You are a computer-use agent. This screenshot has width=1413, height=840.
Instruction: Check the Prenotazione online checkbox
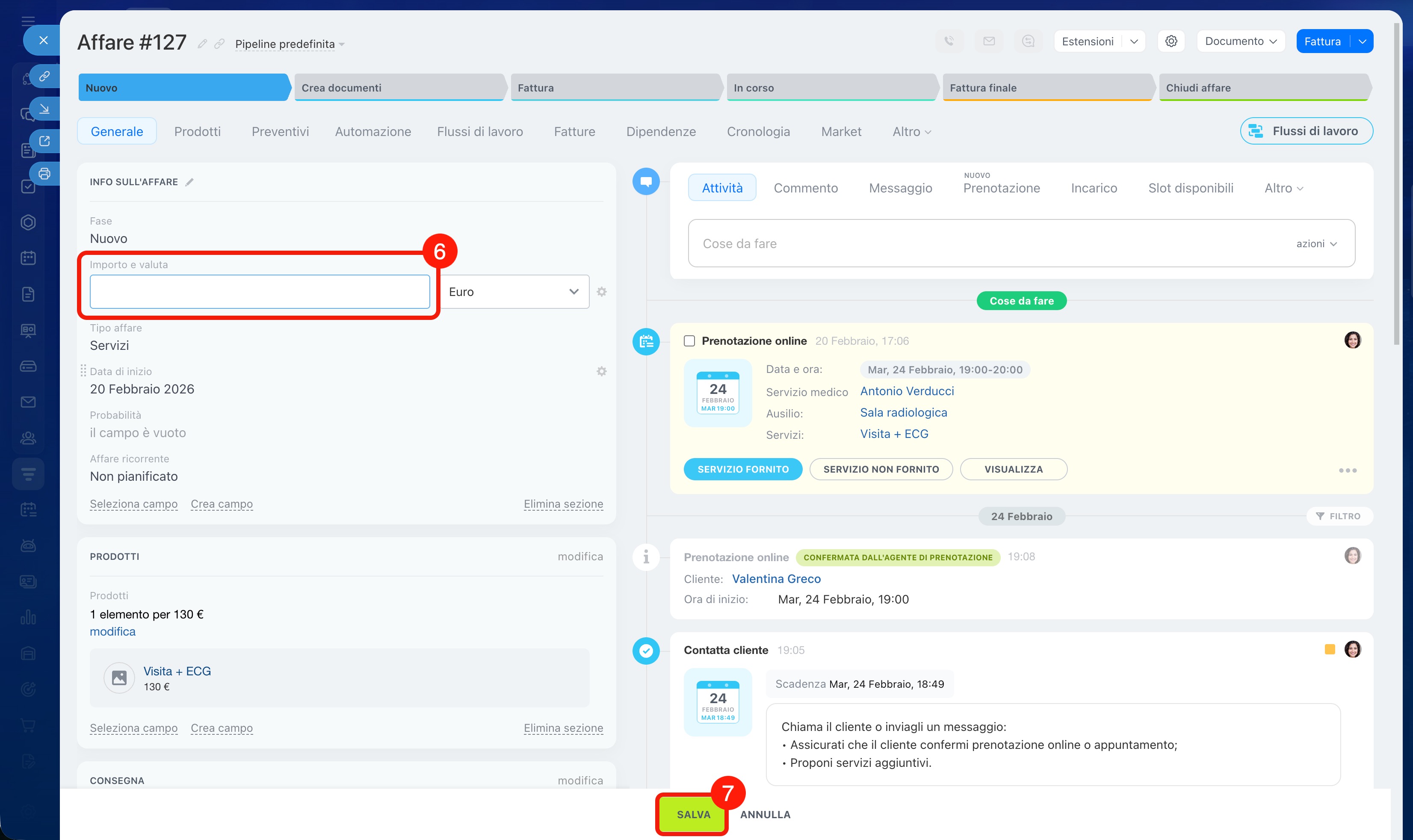click(x=689, y=341)
